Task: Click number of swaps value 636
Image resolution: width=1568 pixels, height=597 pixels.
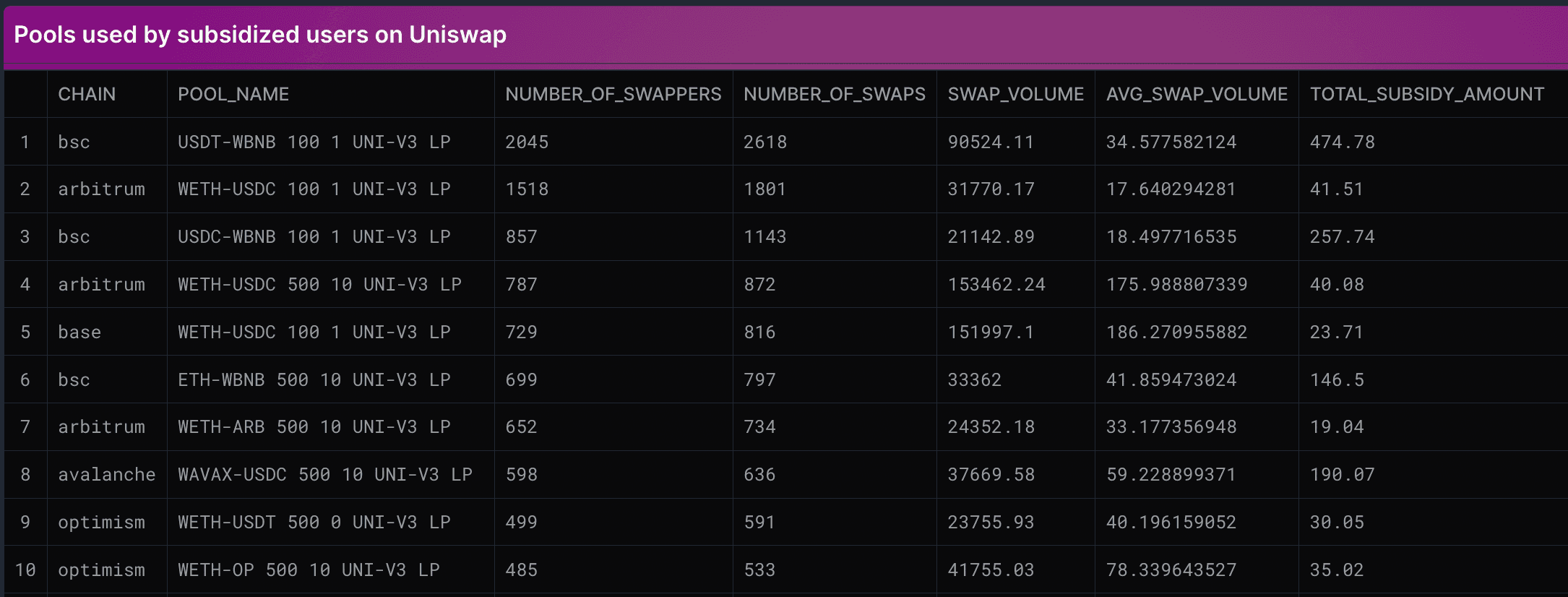Action: click(759, 474)
